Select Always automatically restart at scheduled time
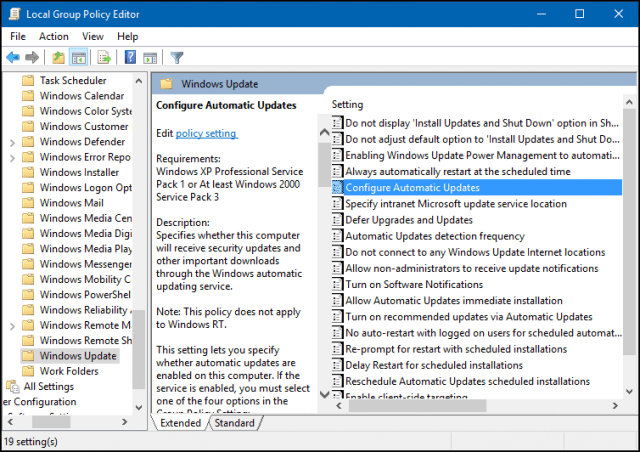The height and width of the screenshot is (452, 640). point(458,171)
